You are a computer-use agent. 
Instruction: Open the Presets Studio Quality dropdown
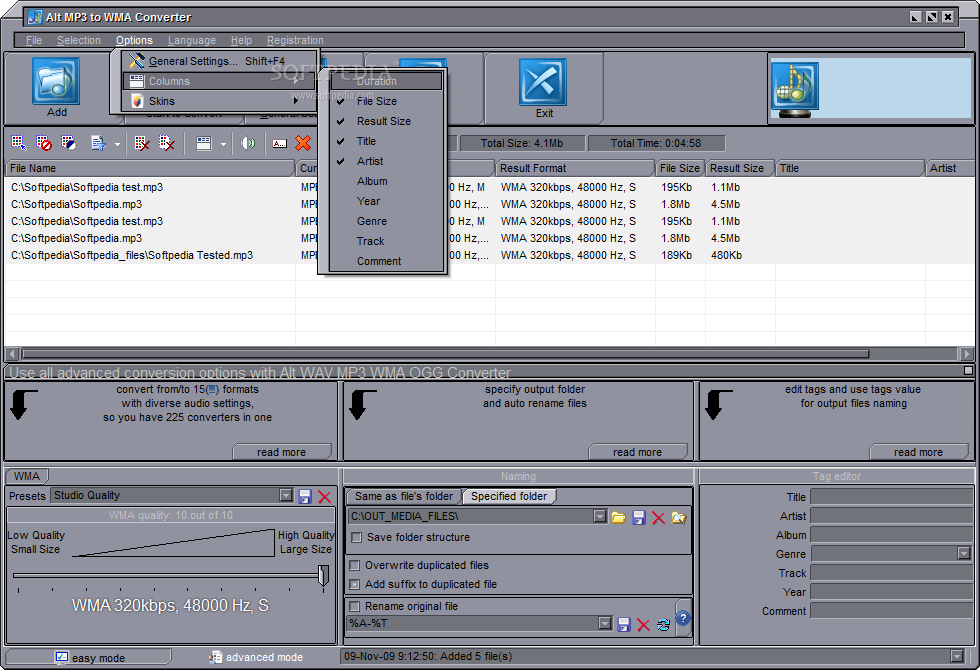pos(286,496)
